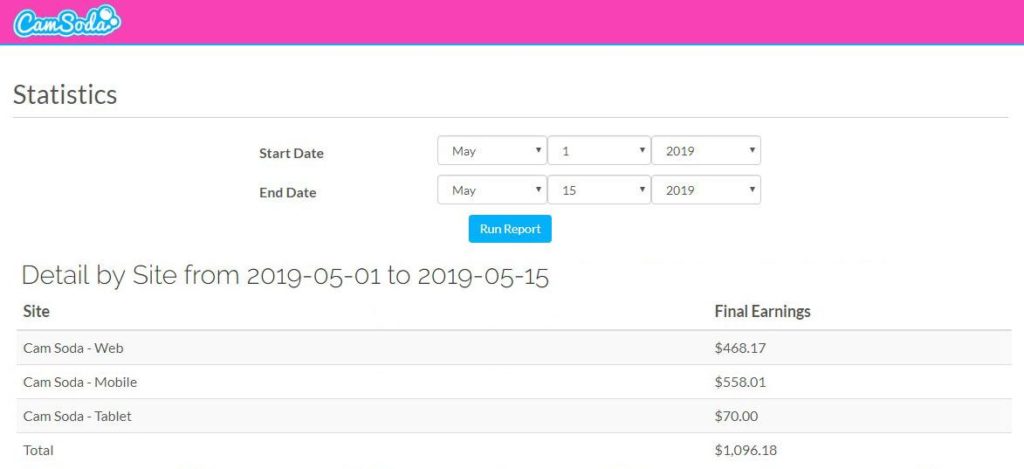Click the Site column header

pyautogui.click(x=37, y=312)
